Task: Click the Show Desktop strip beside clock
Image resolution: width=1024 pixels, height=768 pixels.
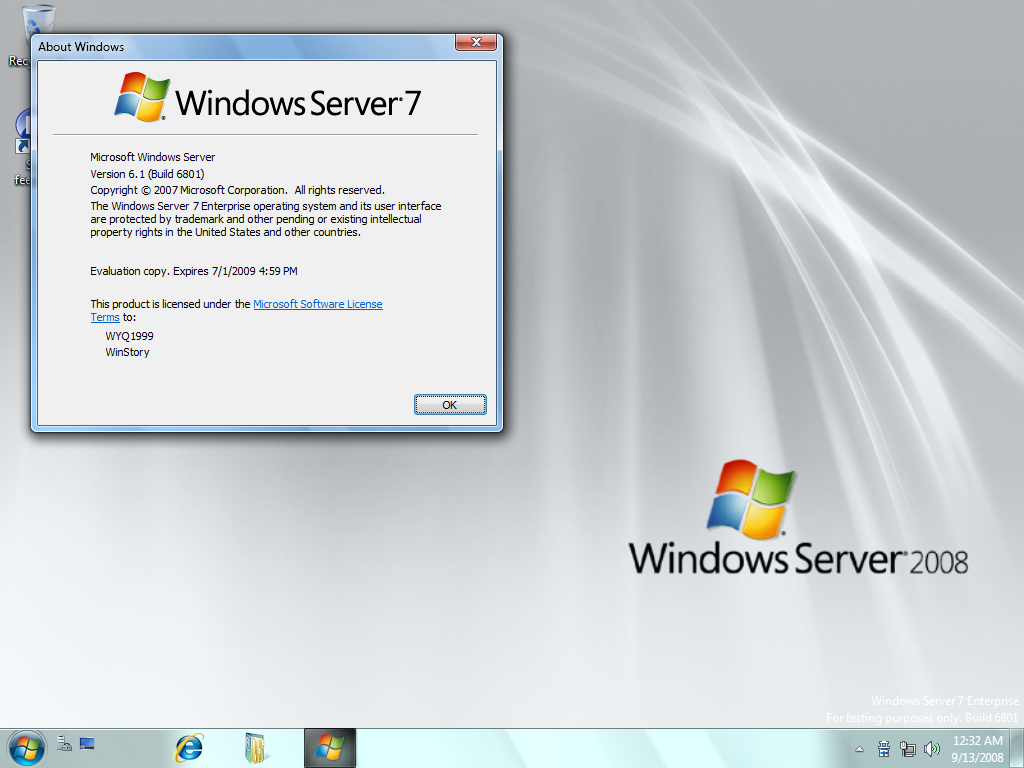Action: point(1017,748)
